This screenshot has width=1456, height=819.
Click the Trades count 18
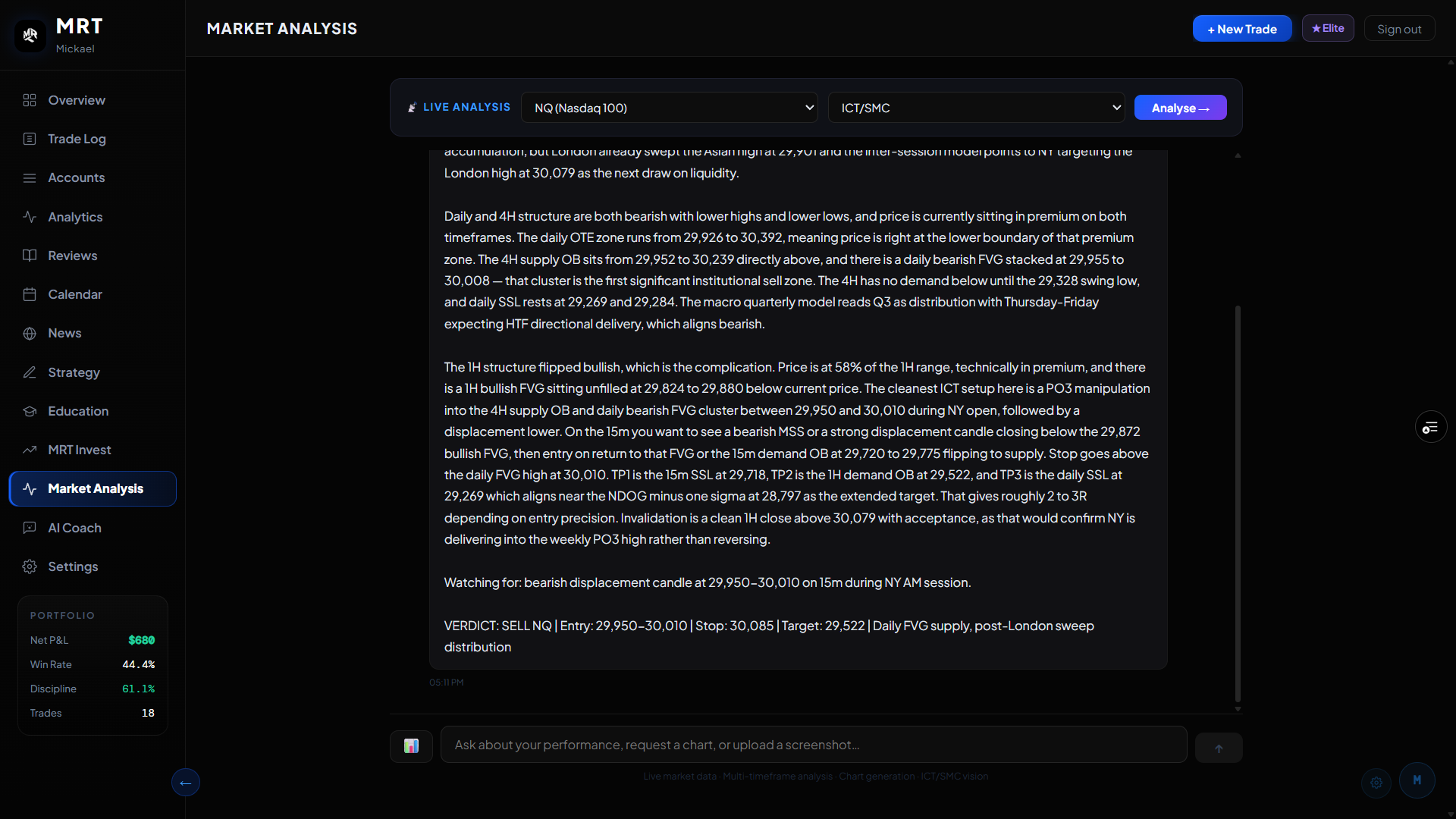coord(148,713)
